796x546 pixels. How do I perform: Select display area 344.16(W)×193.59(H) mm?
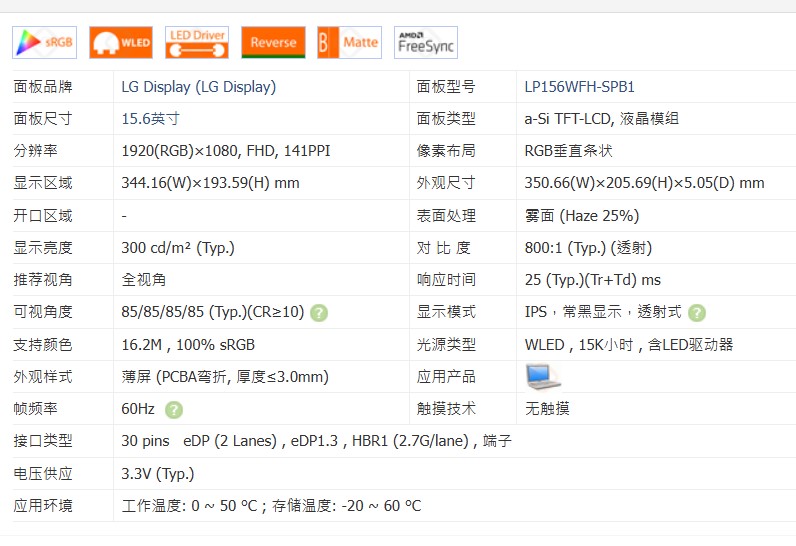(210, 183)
